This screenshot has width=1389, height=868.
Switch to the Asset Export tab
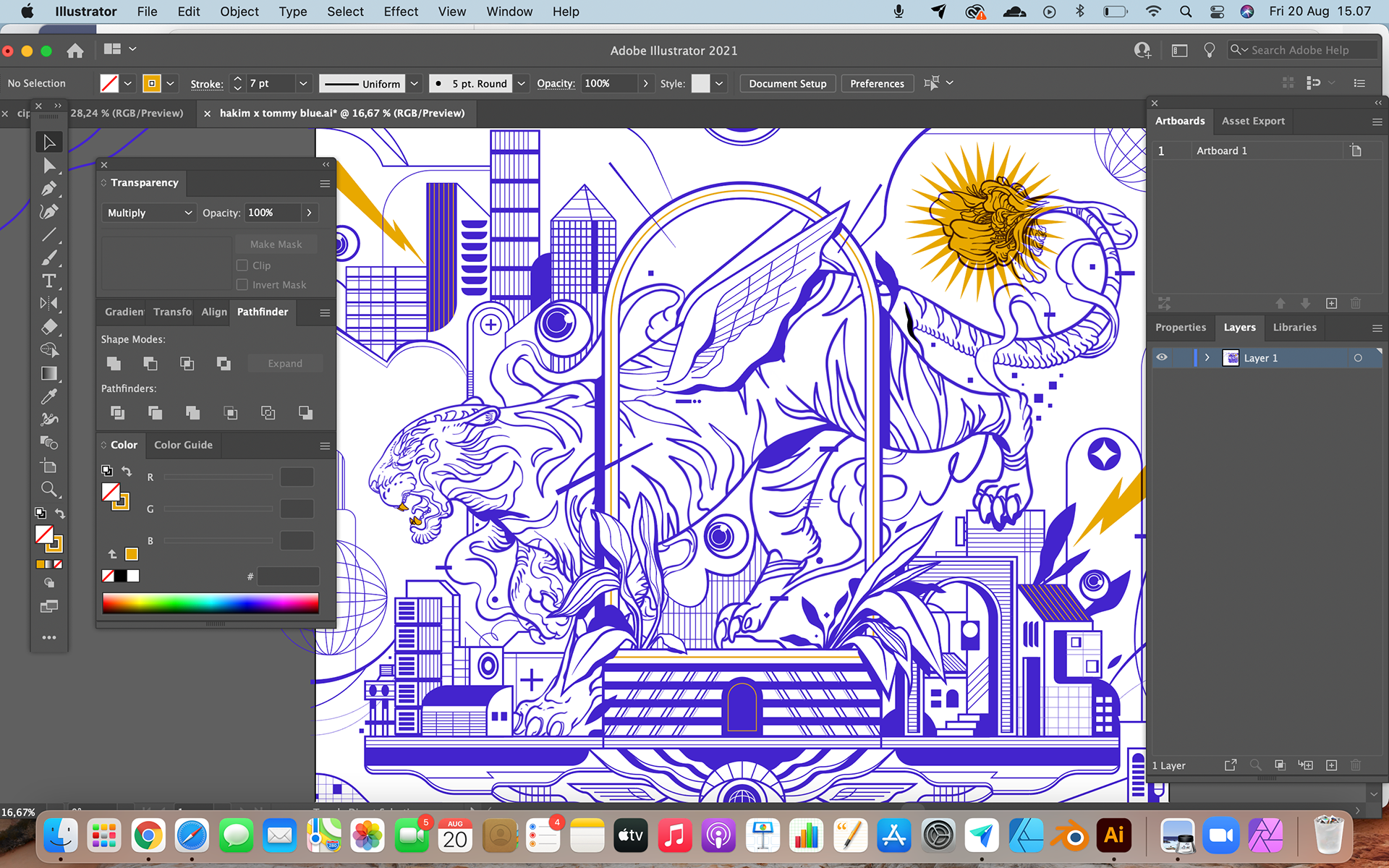1253,121
